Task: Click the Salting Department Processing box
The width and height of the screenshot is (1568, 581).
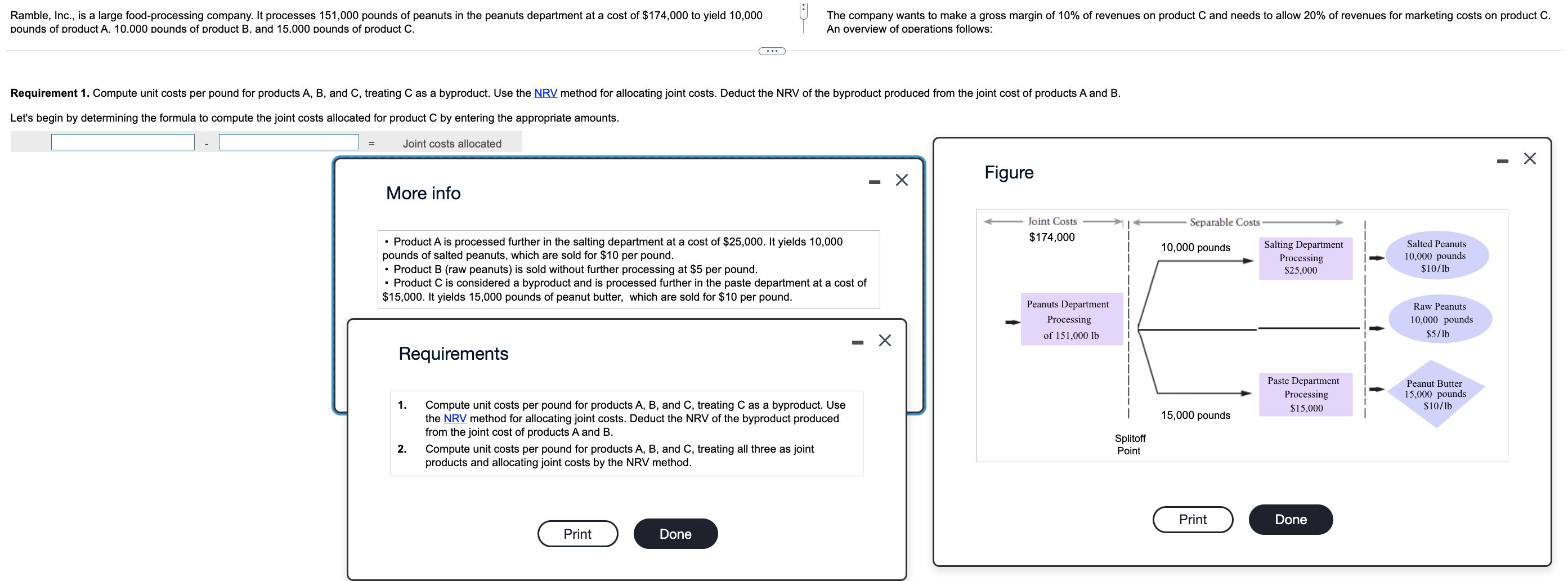Action: click(x=1306, y=258)
